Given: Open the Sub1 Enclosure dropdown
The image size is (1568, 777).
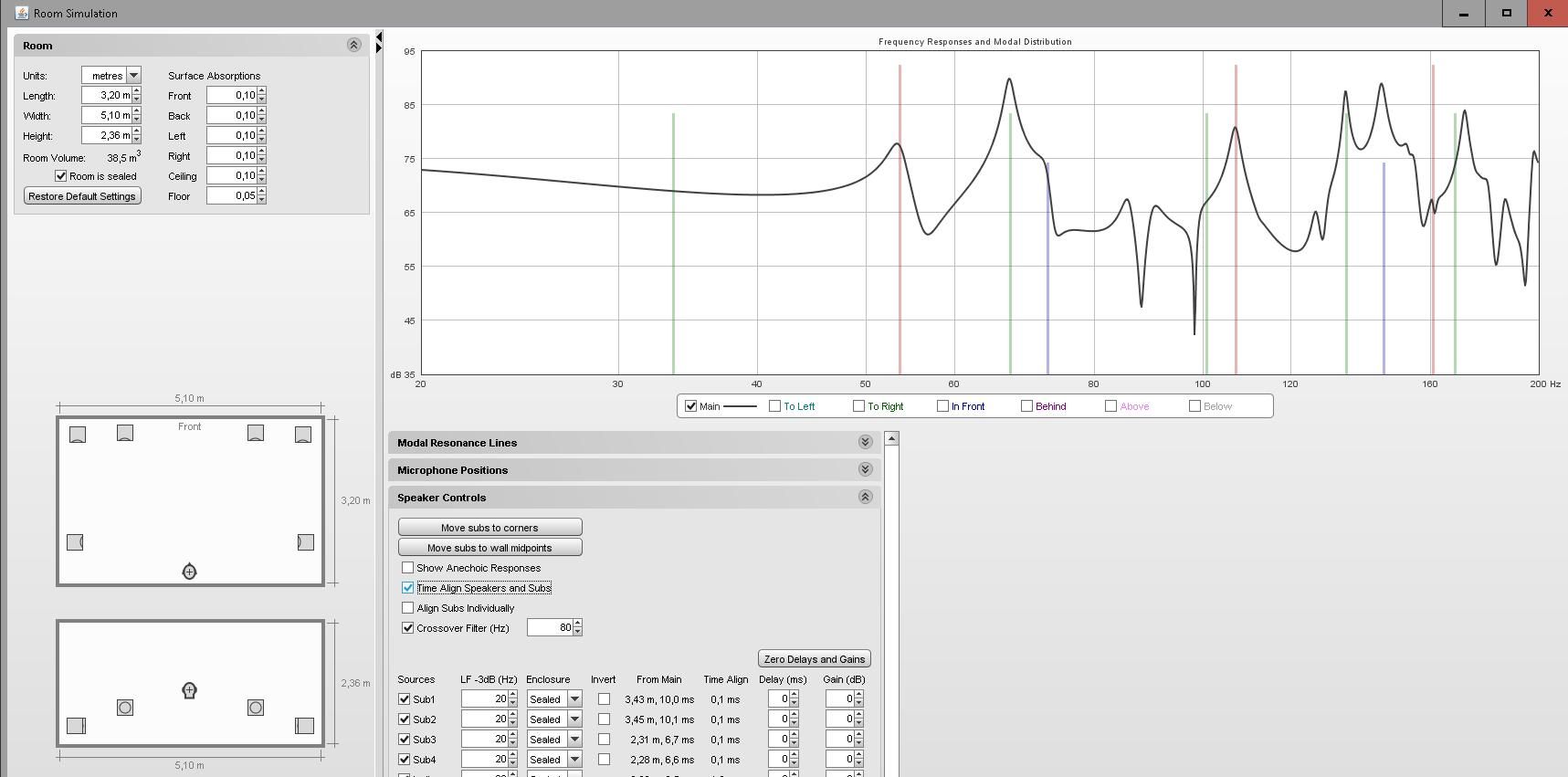Looking at the screenshot, I should [574, 699].
